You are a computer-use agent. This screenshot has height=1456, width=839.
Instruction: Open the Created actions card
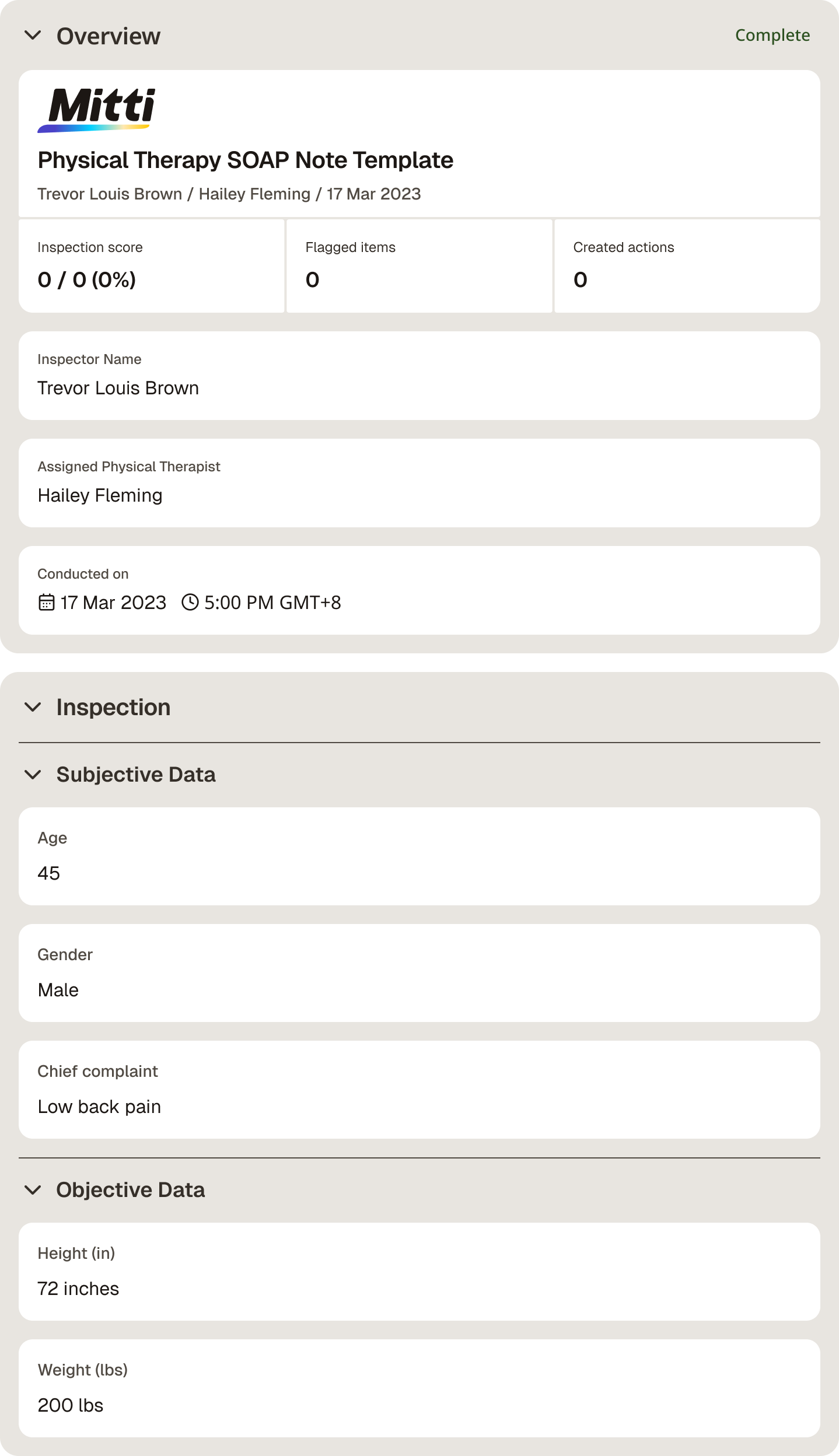click(687, 266)
